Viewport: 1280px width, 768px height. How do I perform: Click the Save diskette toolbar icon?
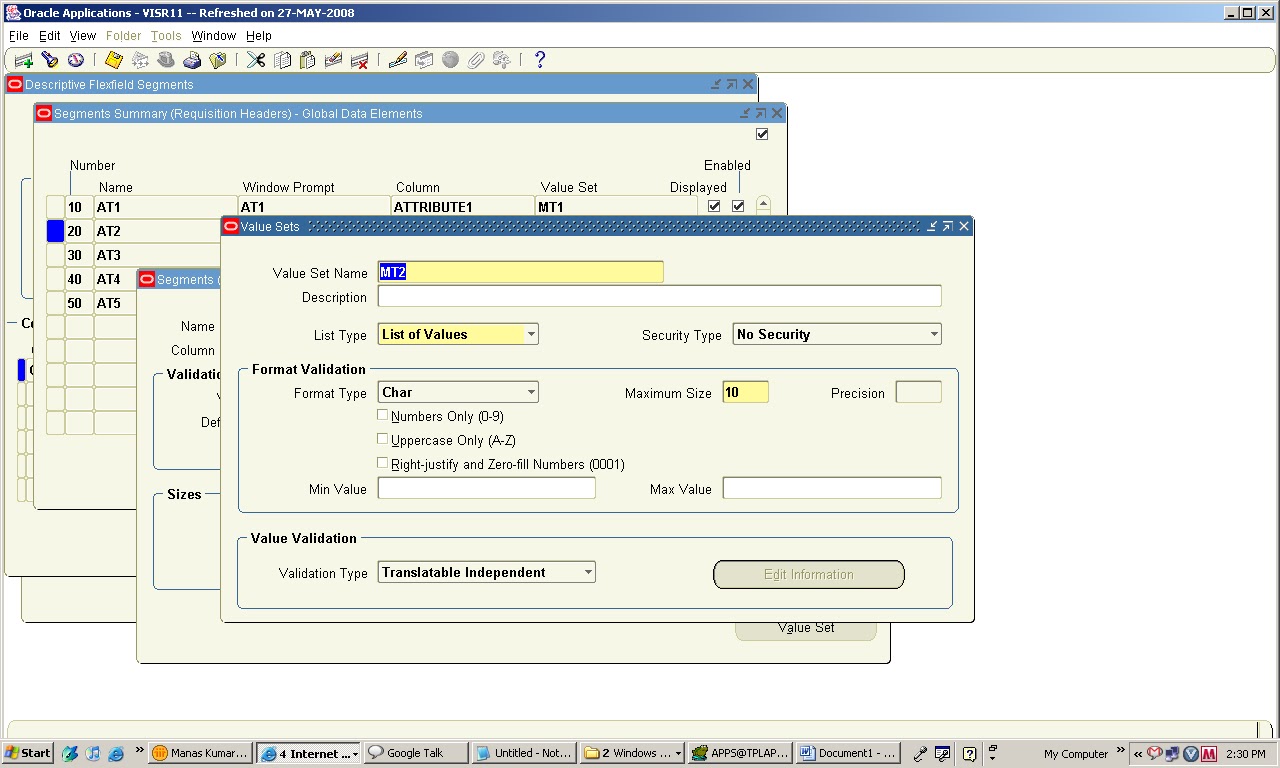point(114,60)
